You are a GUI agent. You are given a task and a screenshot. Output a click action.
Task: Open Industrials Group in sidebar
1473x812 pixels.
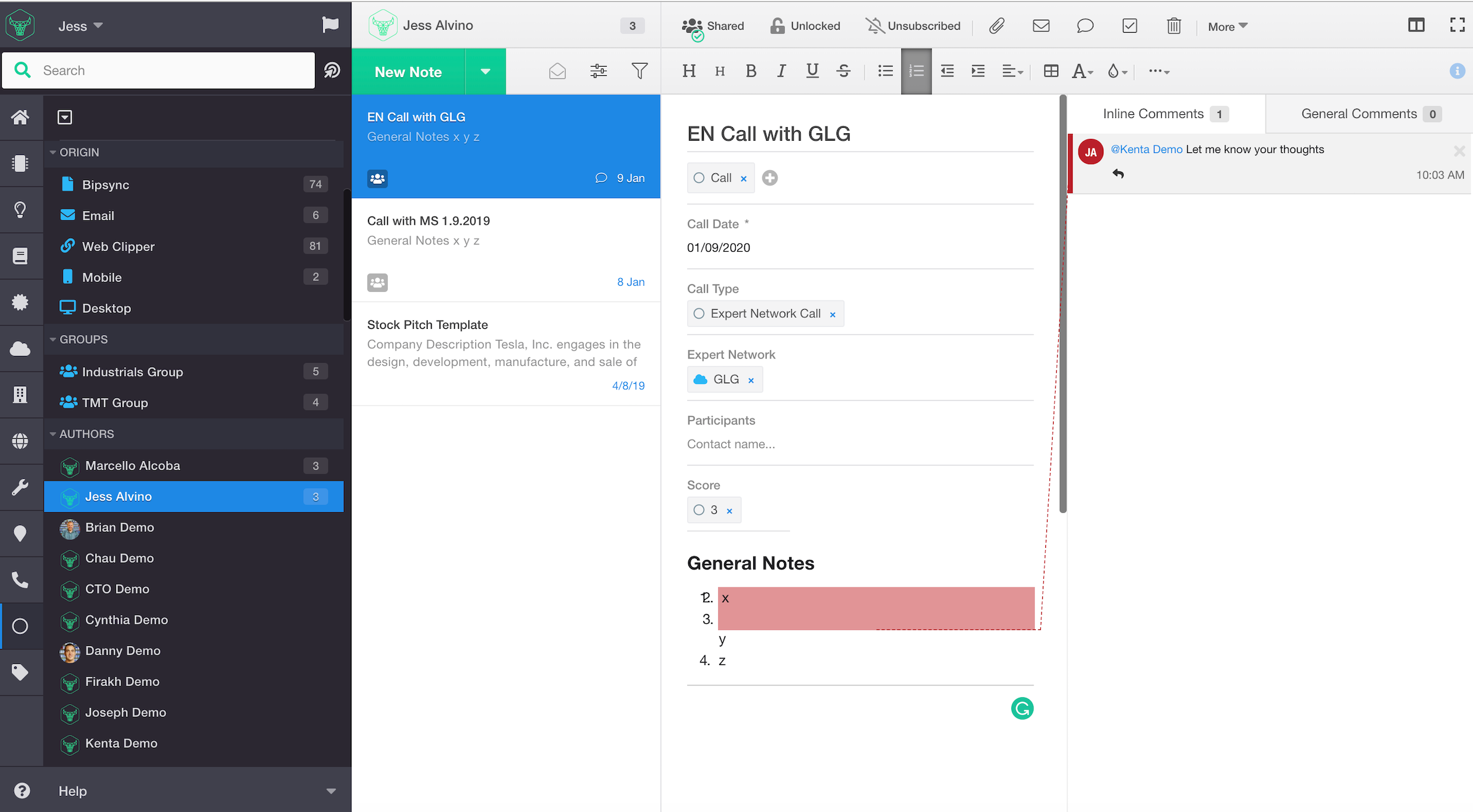tap(132, 372)
